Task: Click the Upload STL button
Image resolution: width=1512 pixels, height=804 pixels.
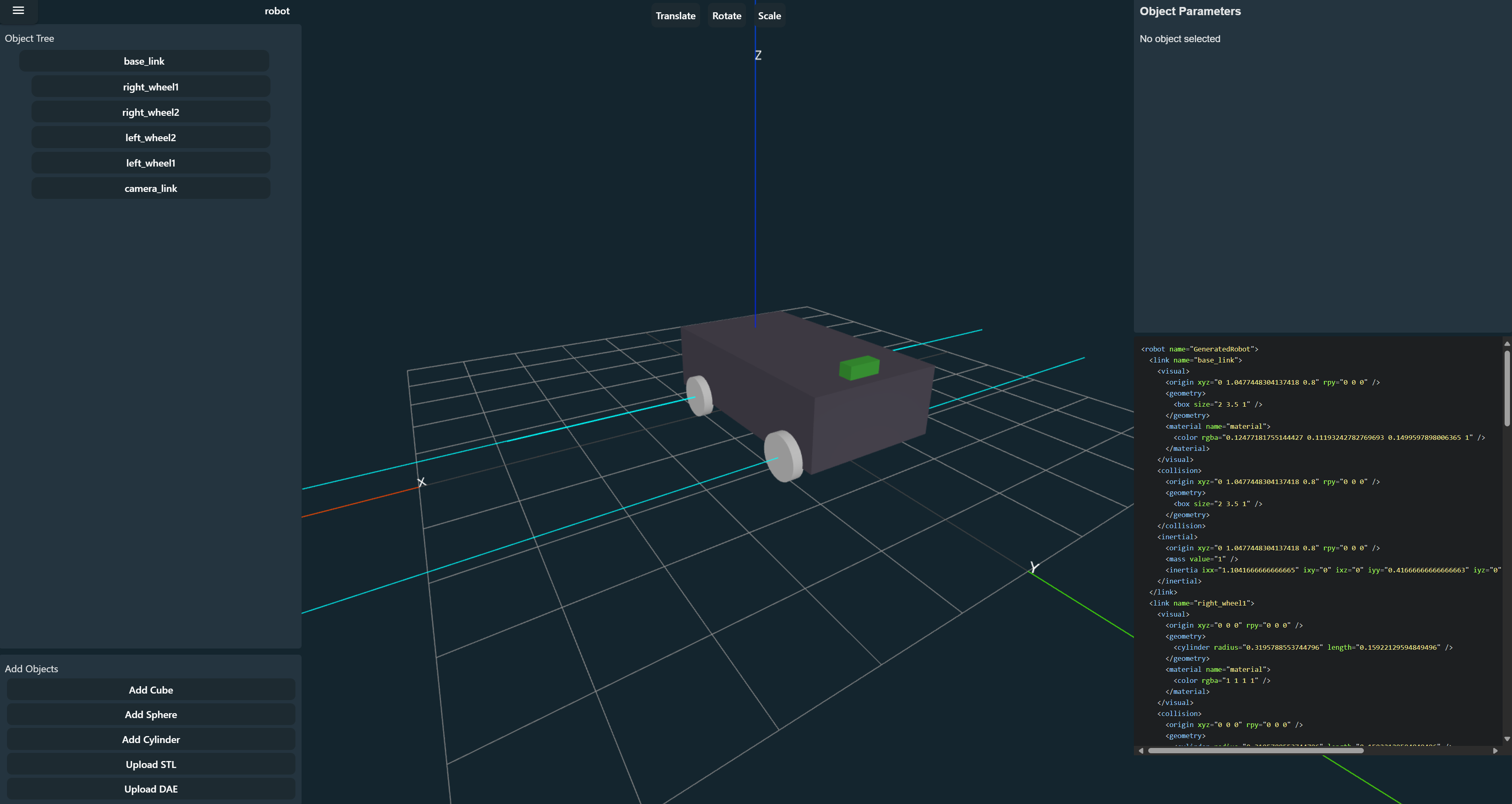Action: pos(151,764)
